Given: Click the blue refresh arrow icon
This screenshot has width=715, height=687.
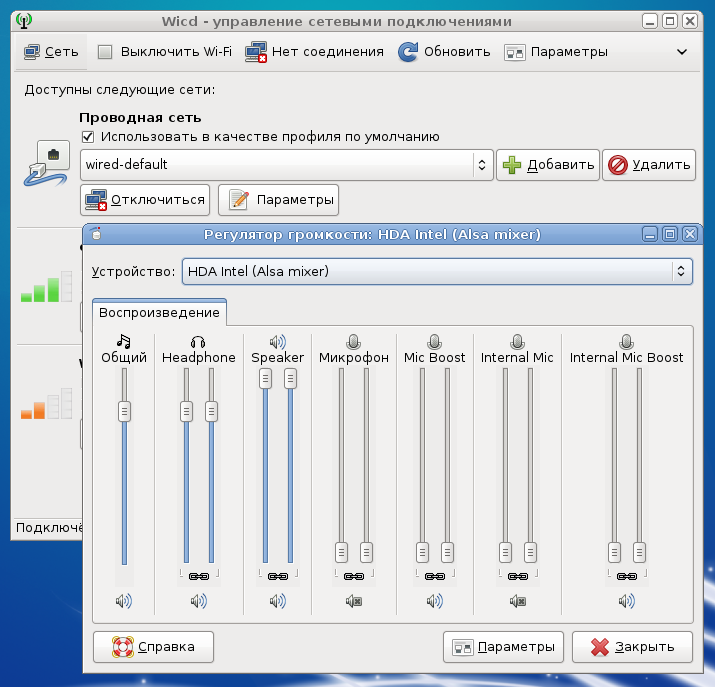Looking at the screenshot, I should [408, 52].
